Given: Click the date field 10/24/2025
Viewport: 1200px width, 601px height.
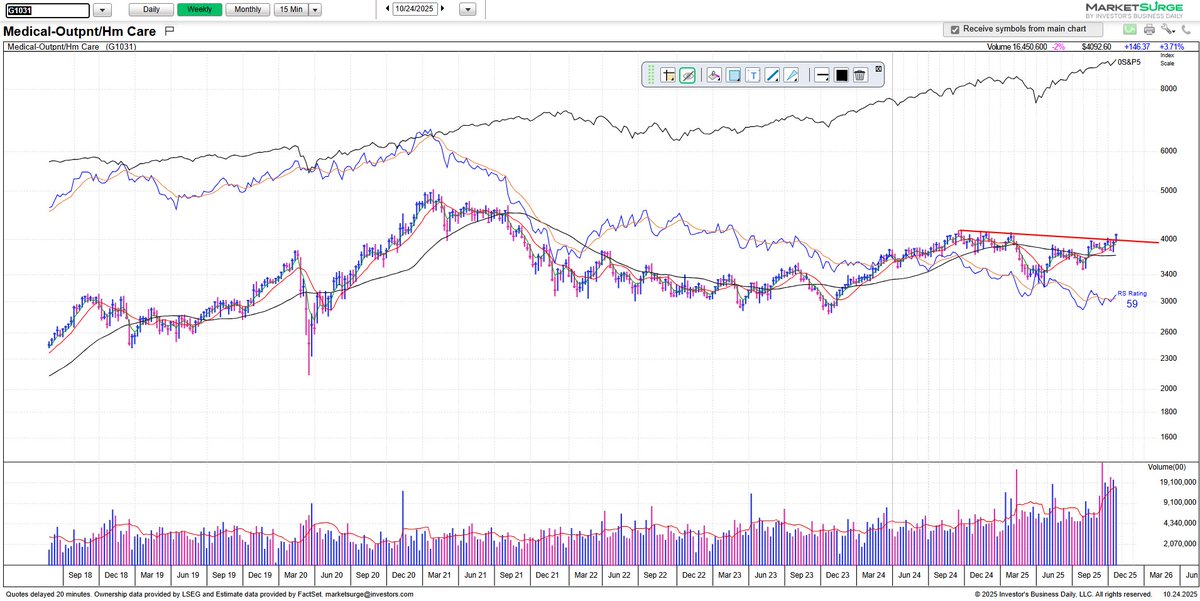Looking at the screenshot, I should [416, 9].
